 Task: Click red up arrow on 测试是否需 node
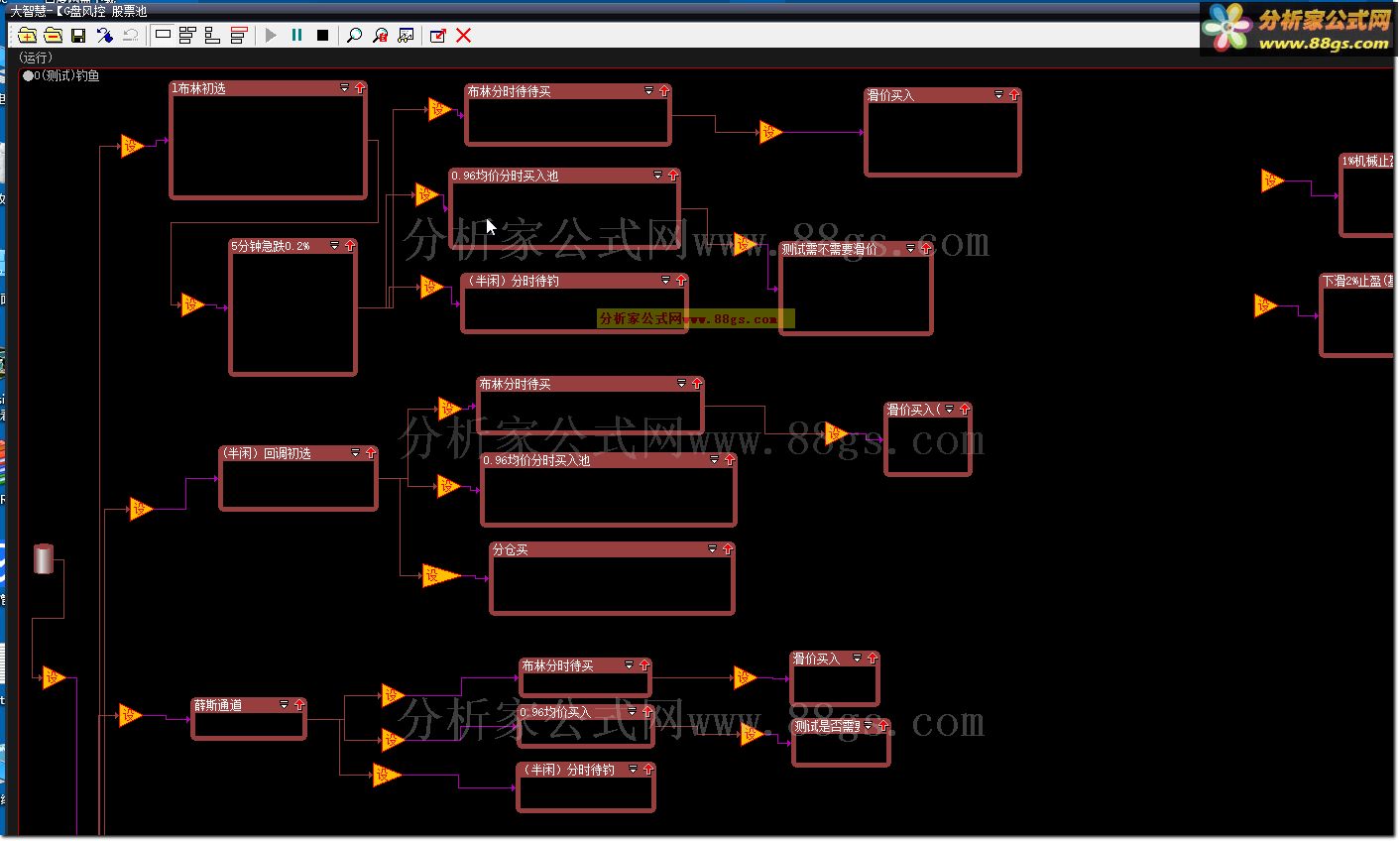pyautogui.click(x=883, y=726)
